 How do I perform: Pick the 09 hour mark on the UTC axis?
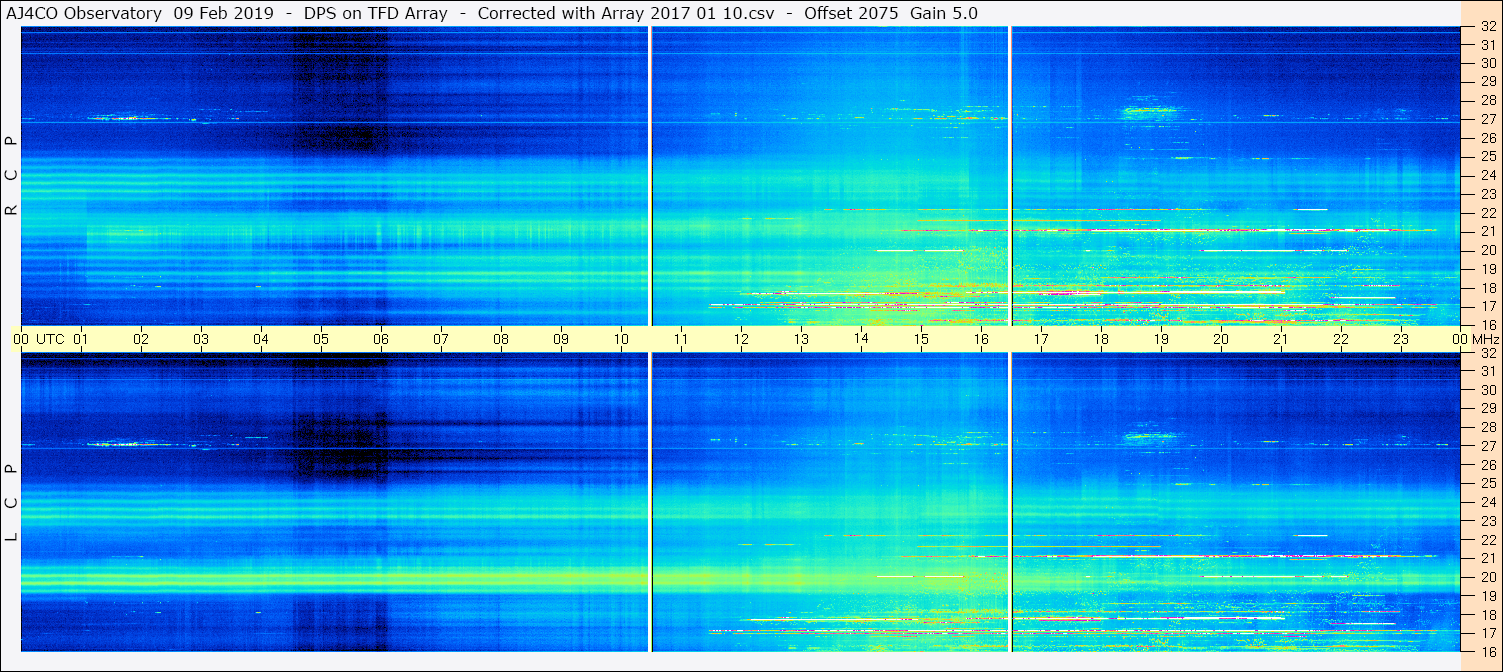coord(561,339)
